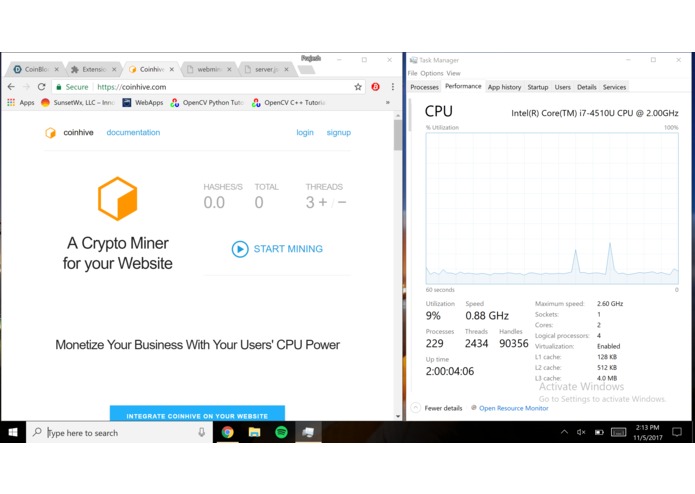Click the START MINING text
Screen dimensions: 695x494
tap(288, 249)
